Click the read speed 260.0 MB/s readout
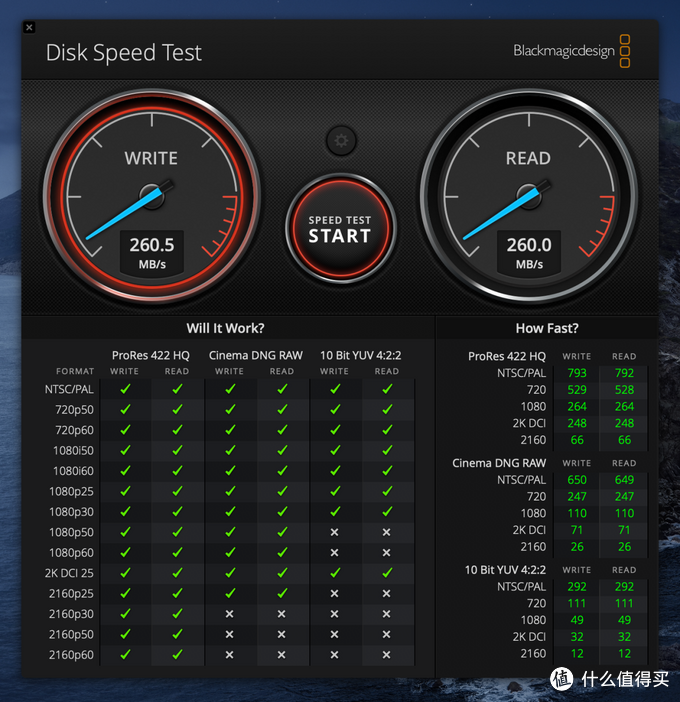Image resolution: width=680 pixels, height=702 pixels. coord(529,252)
